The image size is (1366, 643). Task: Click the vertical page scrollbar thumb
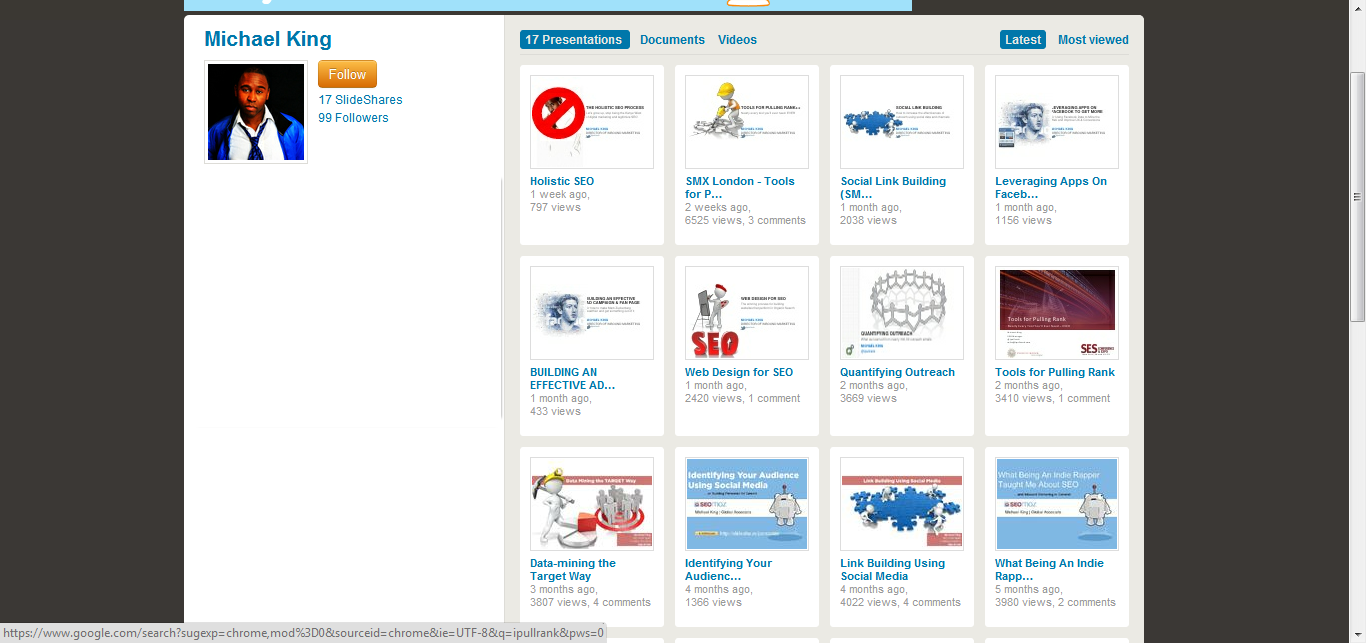pos(1358,197)
